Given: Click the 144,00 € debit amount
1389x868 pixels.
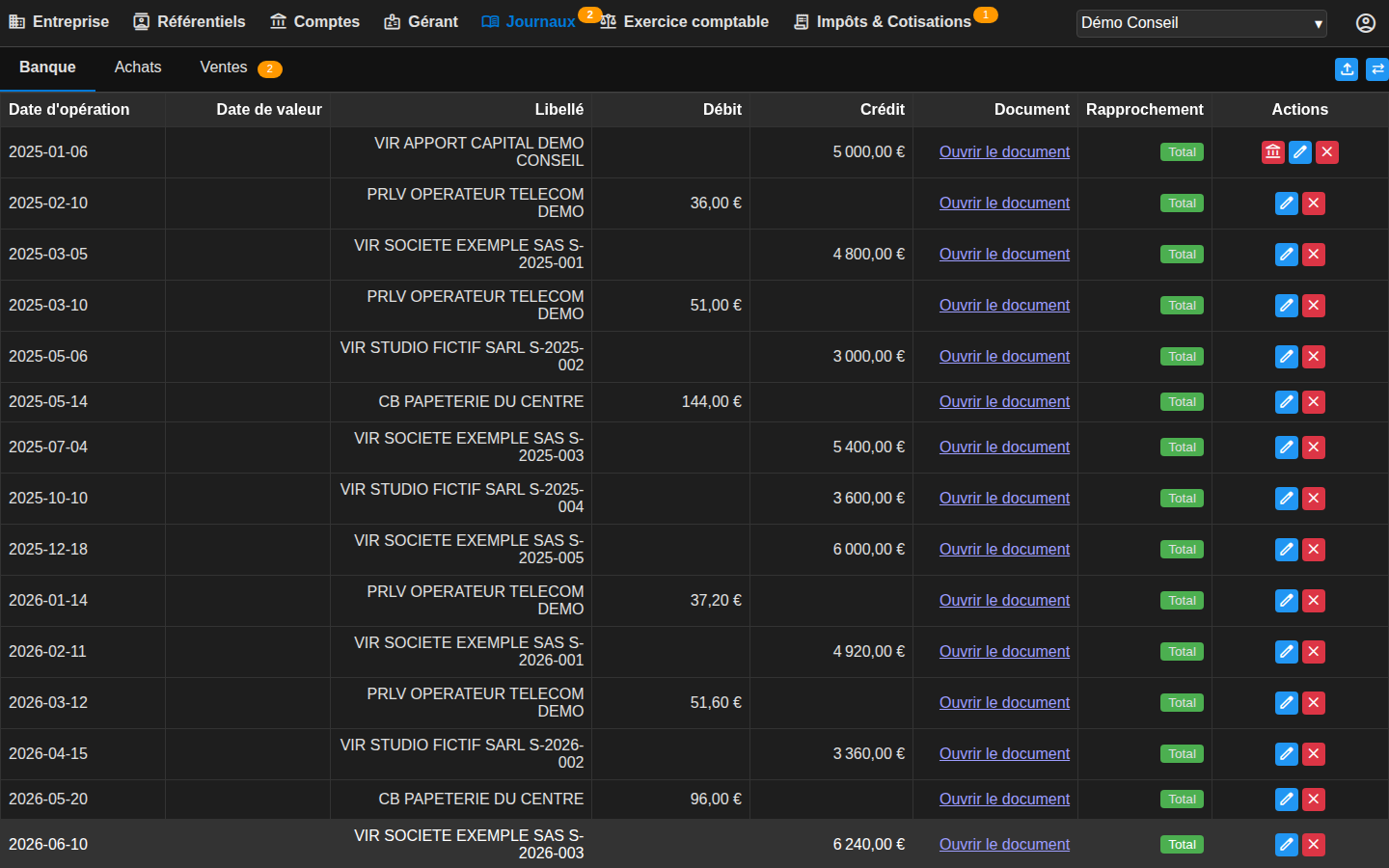Looking at the screenshot, I should coord(712,402).
